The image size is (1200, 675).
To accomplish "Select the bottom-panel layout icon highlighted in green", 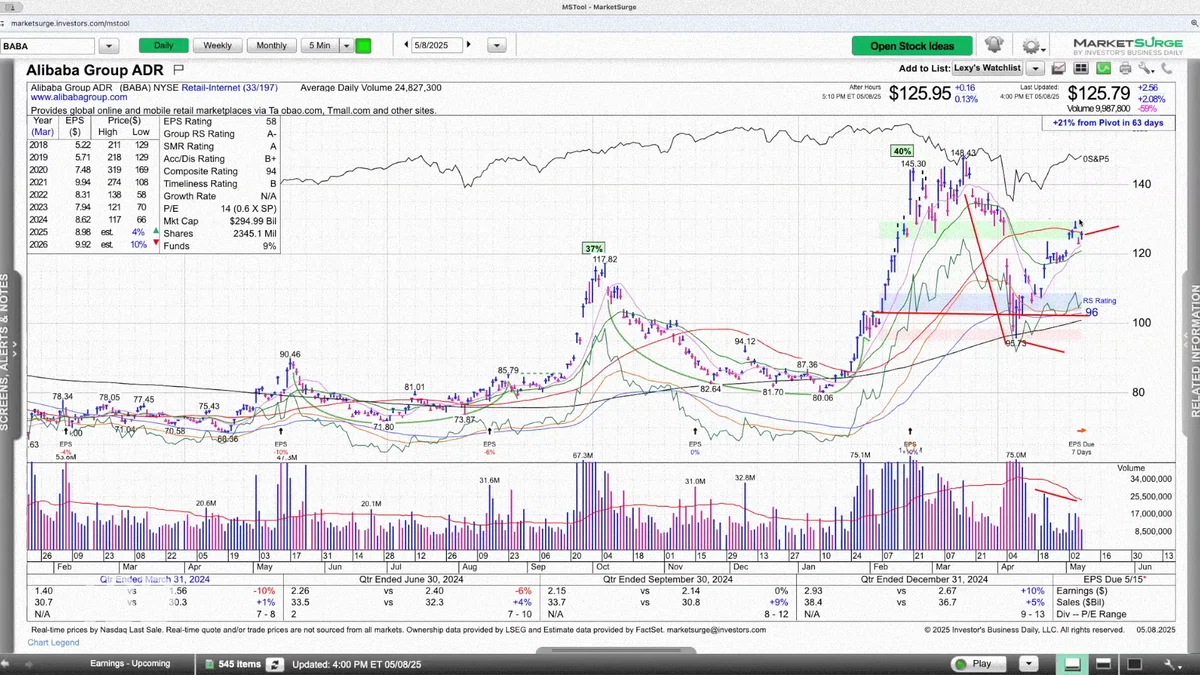I will coord(1071,664).
